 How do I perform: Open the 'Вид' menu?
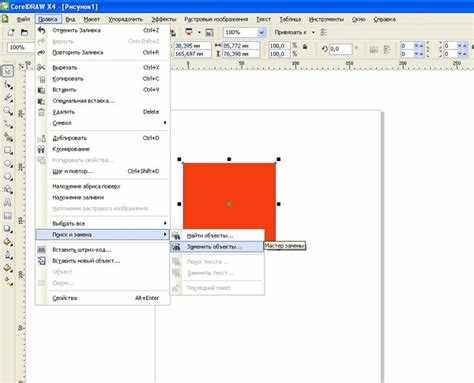click(70, 19)
